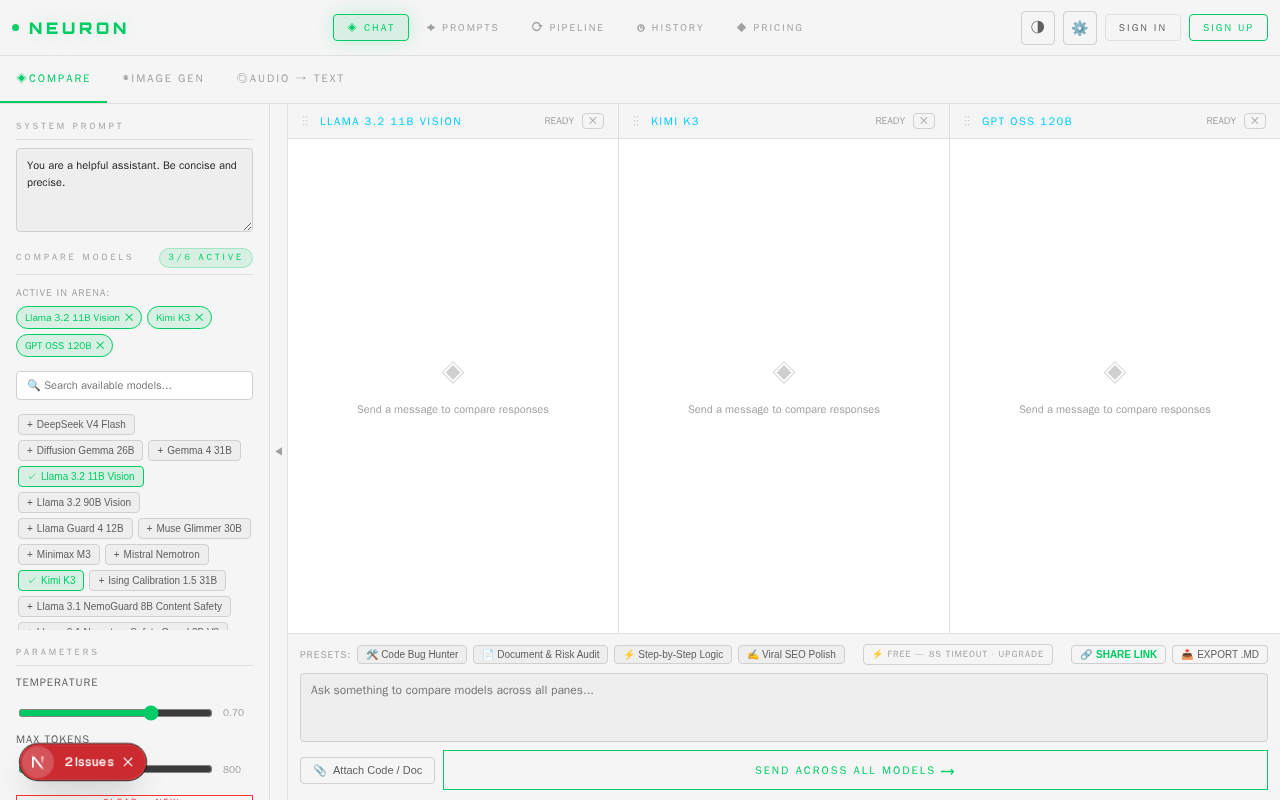
Task: Open the Prompts tab
Action: (x=462, y=28)
